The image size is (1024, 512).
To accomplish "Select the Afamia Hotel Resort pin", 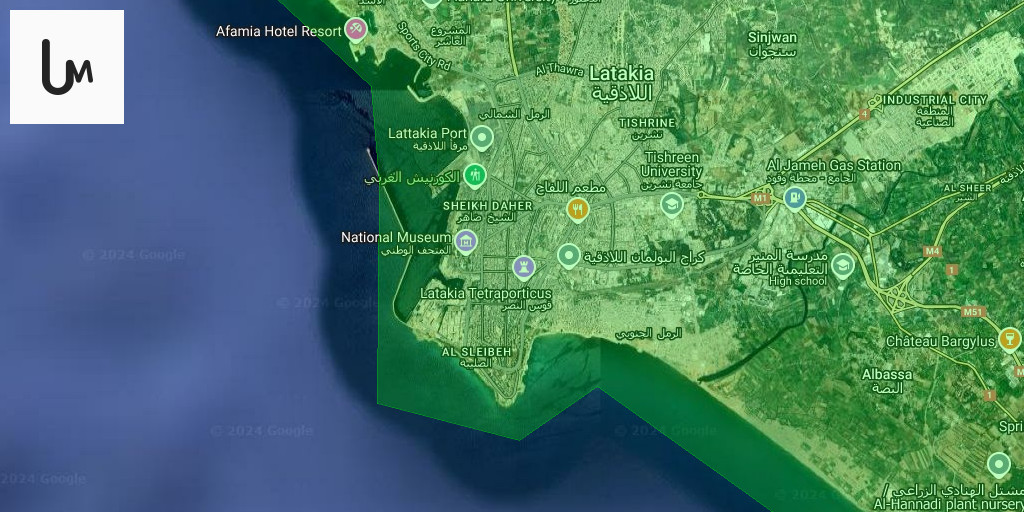I will (356, 29).
